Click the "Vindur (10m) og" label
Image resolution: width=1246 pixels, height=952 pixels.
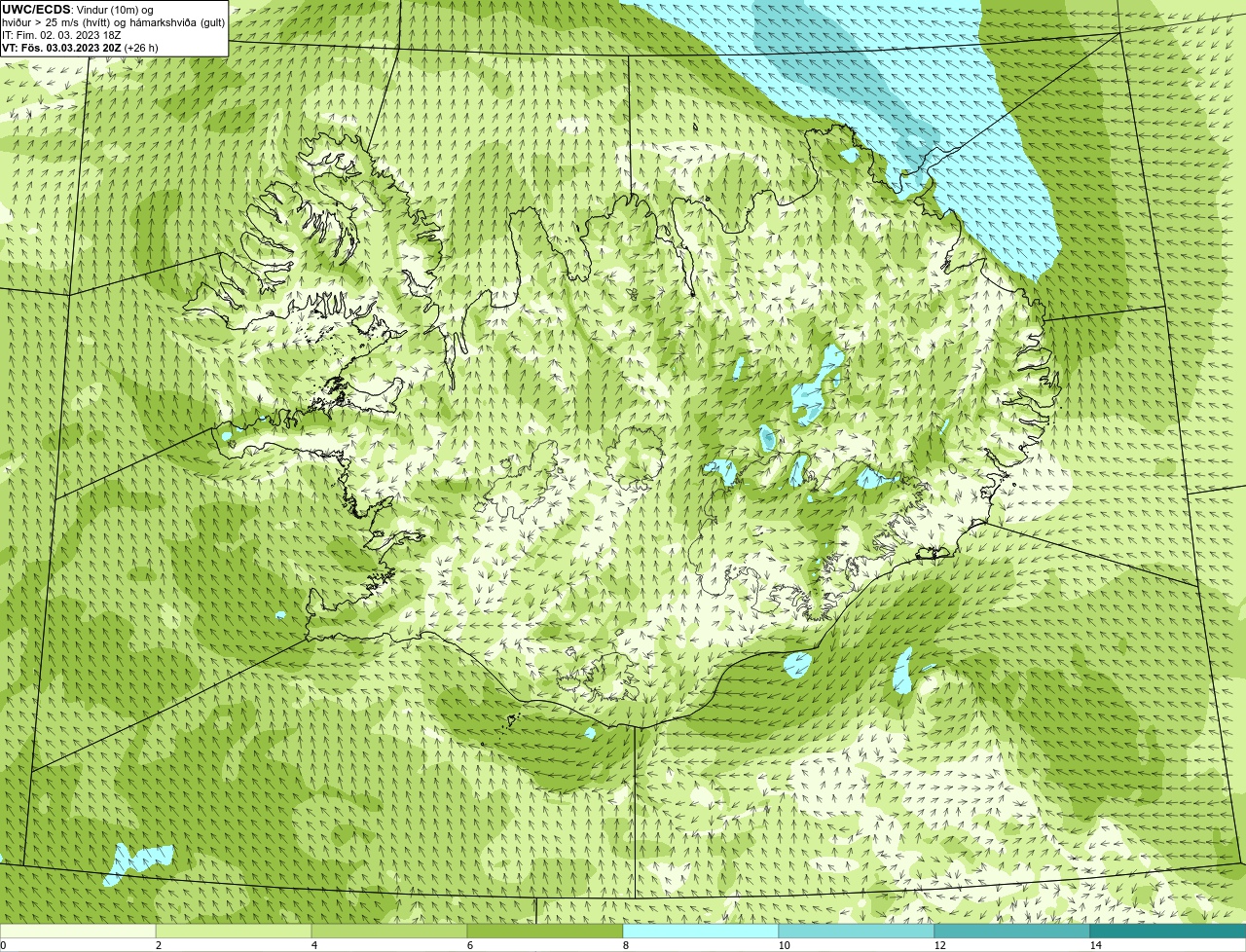point(114,10)
